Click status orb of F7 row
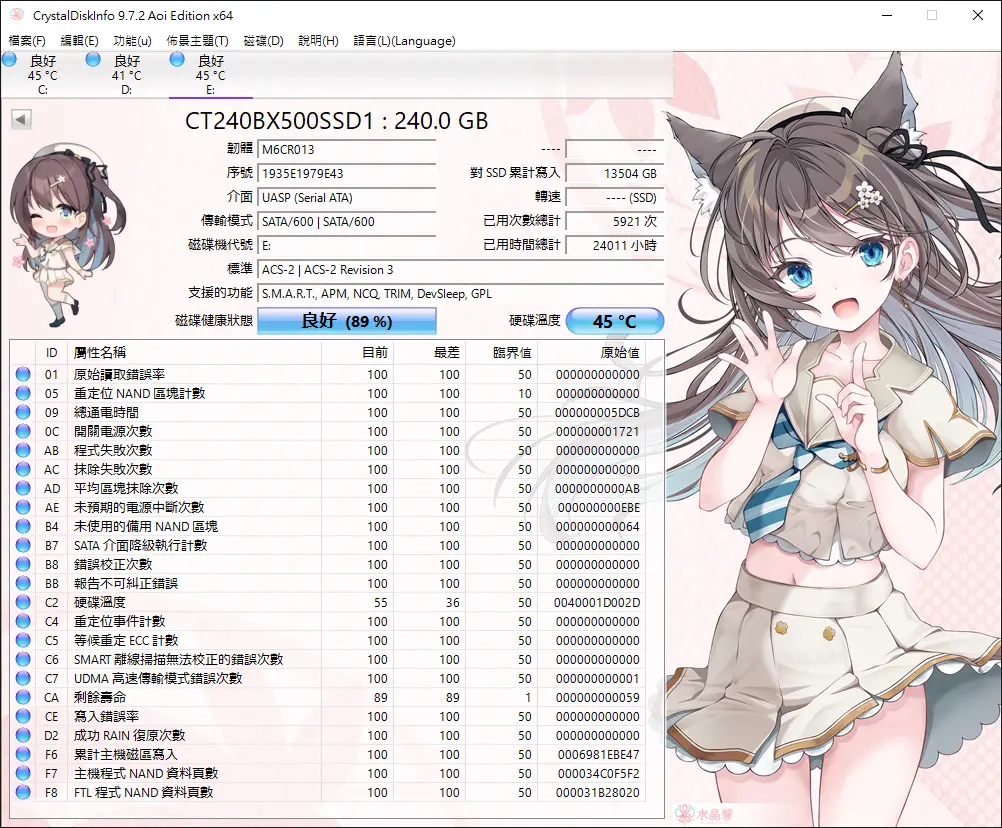The height and width of the screenshot is (828, 1002). click(23, 773)
